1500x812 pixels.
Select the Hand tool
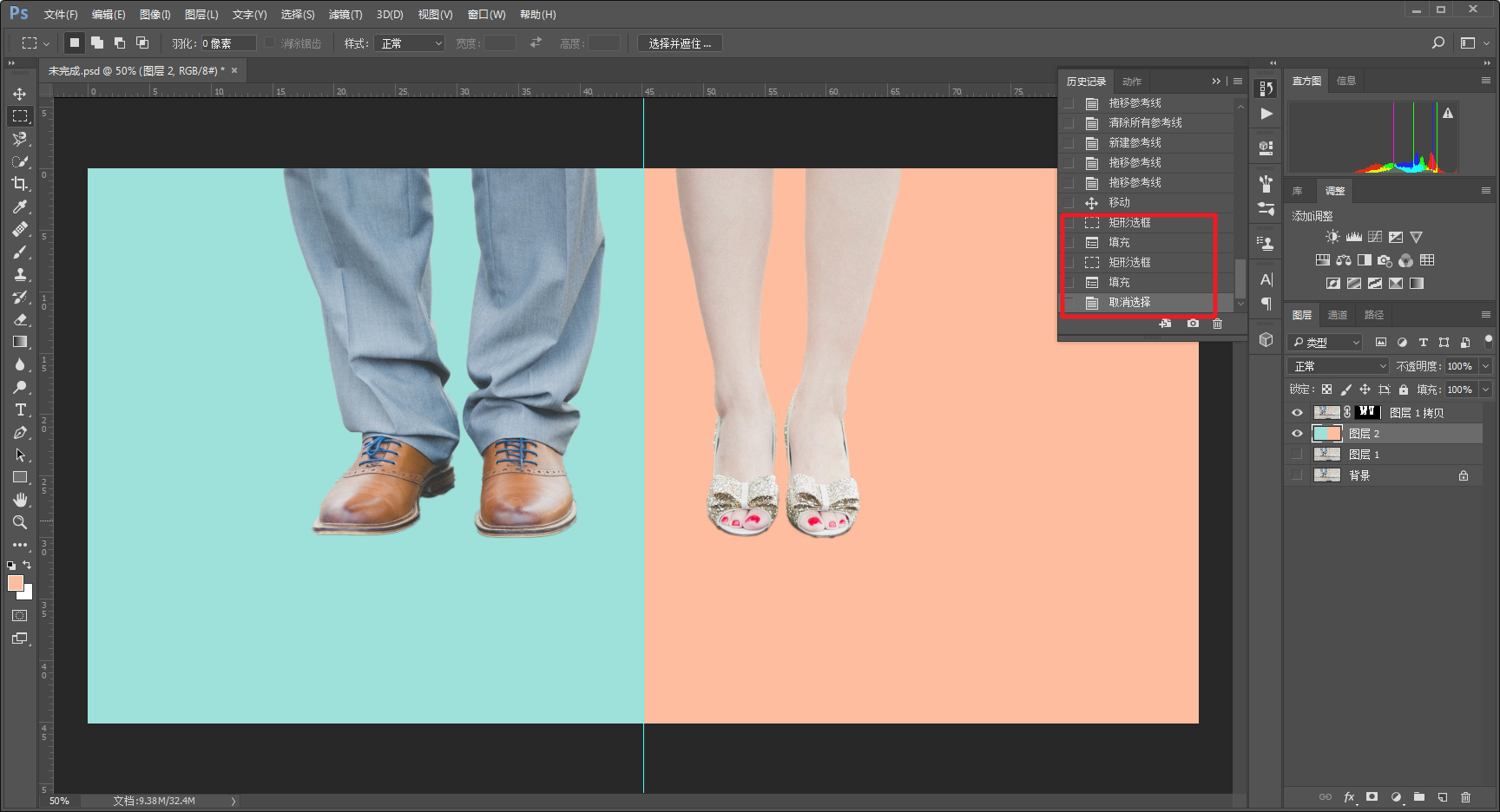pos(19,500)
